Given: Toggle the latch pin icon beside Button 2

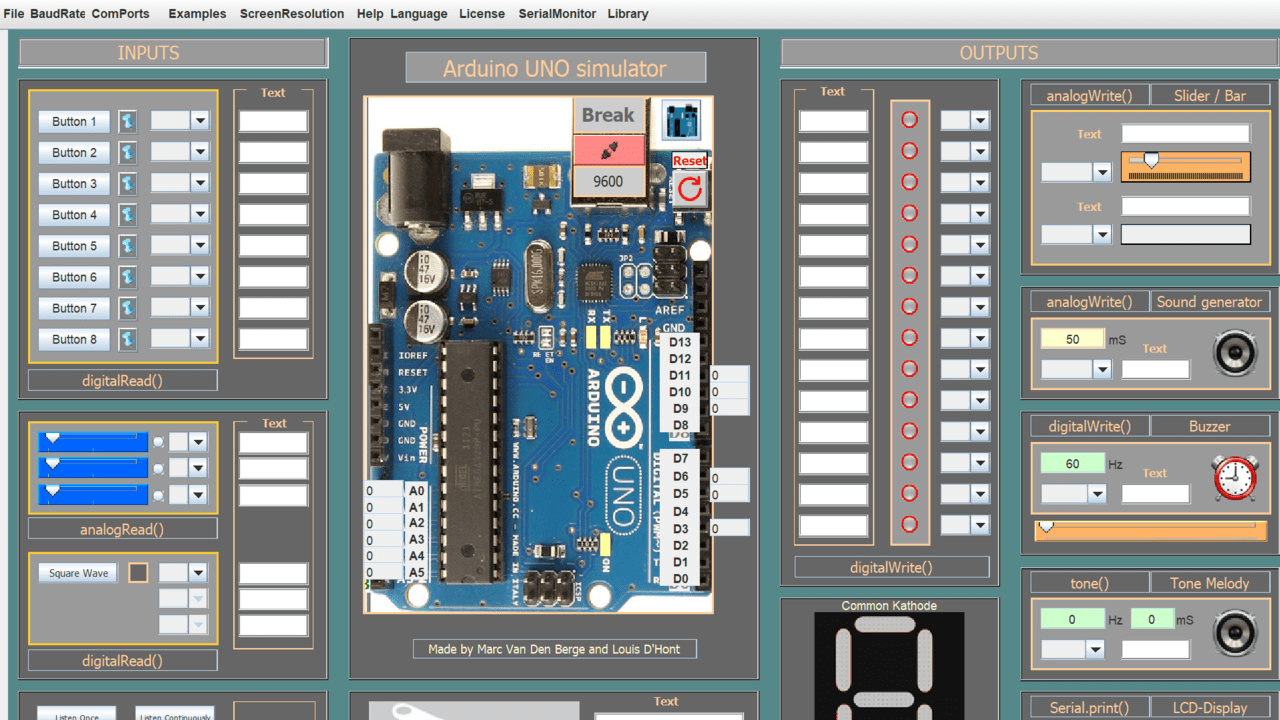Looking at the screenshot, I should pyautogui.click(x=127, y=152).
